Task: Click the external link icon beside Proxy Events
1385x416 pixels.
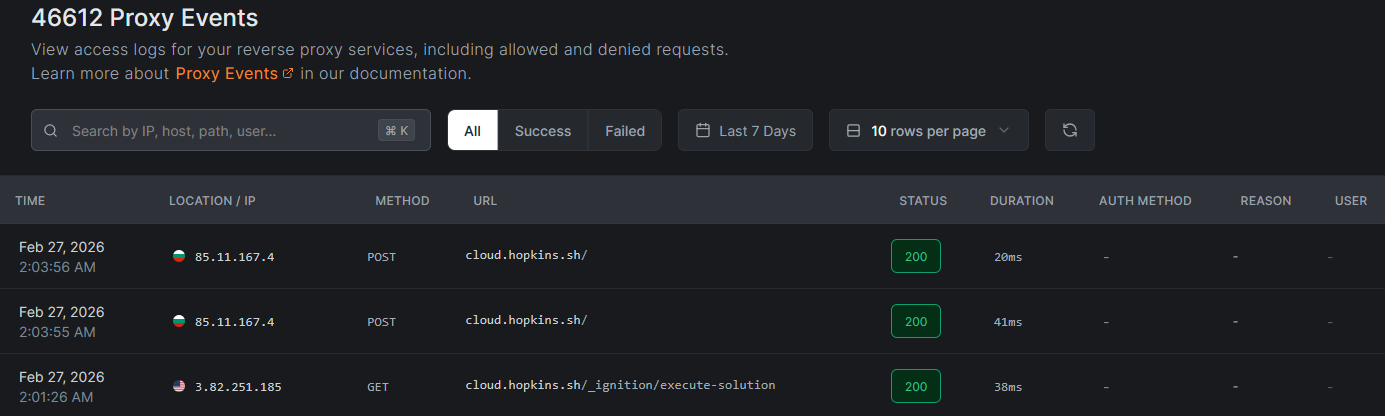Action: (288, 73)
